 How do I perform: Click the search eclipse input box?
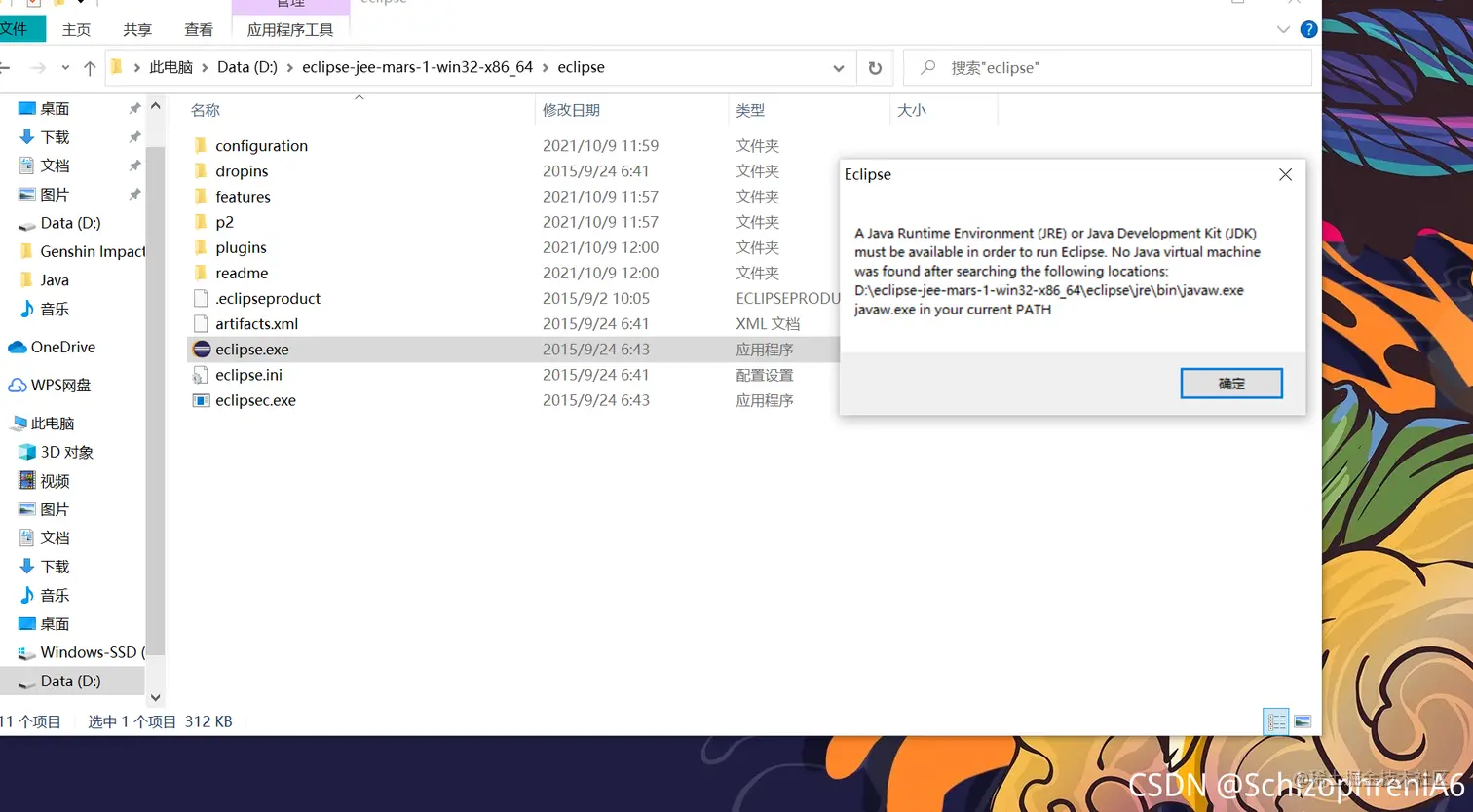point(1108,68)
